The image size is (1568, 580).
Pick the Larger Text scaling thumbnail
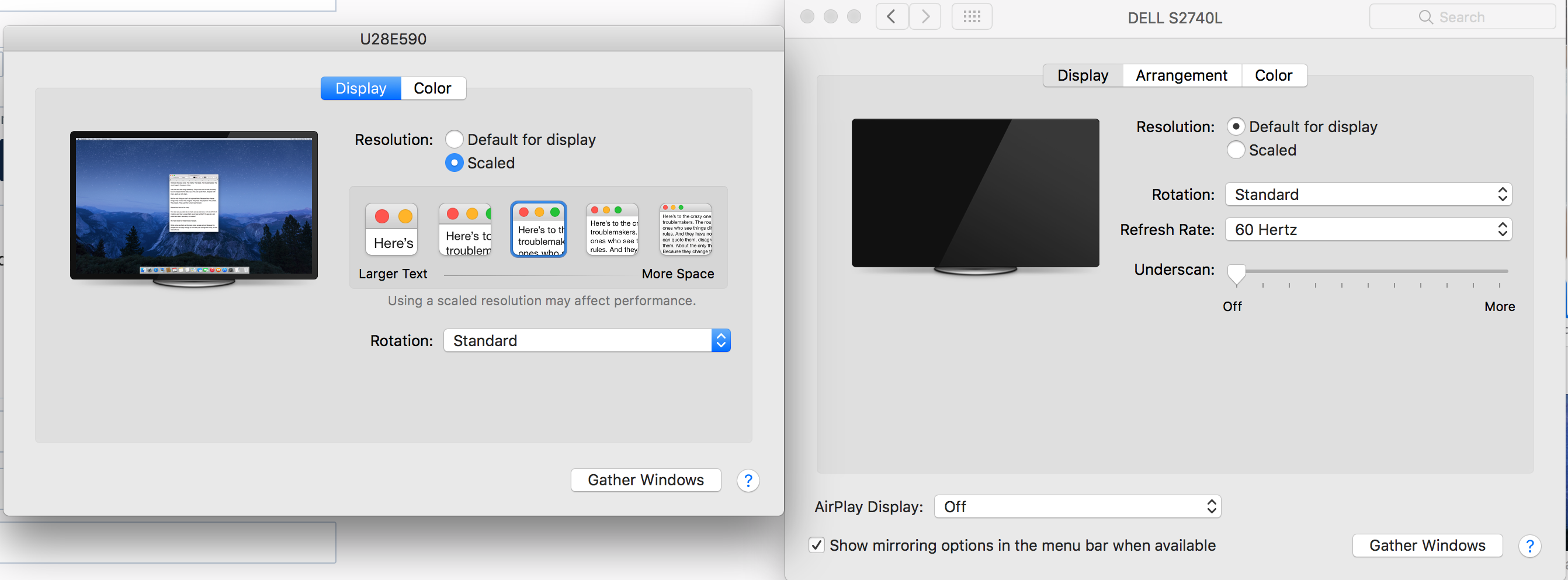tap(391, 229)
